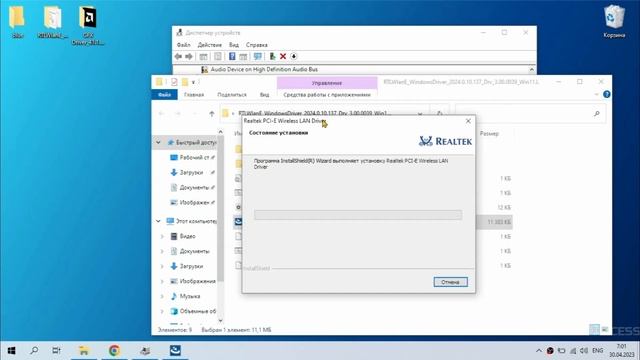This screenshot has height=360, width=640.
Task: Switch Explorer to details view icon
Action: [594, 329]
